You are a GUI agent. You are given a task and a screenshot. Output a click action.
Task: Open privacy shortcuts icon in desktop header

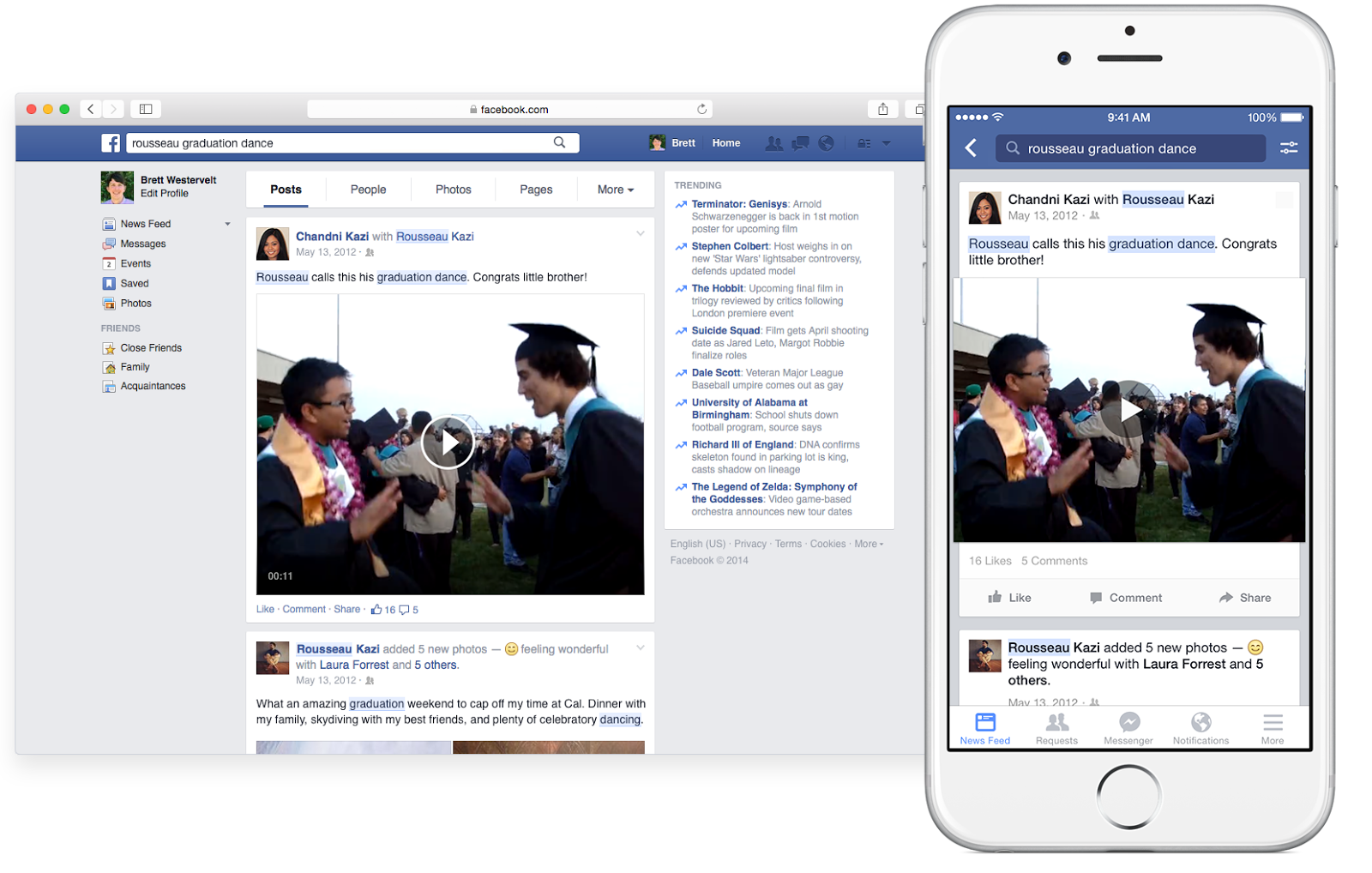point(864,143)
